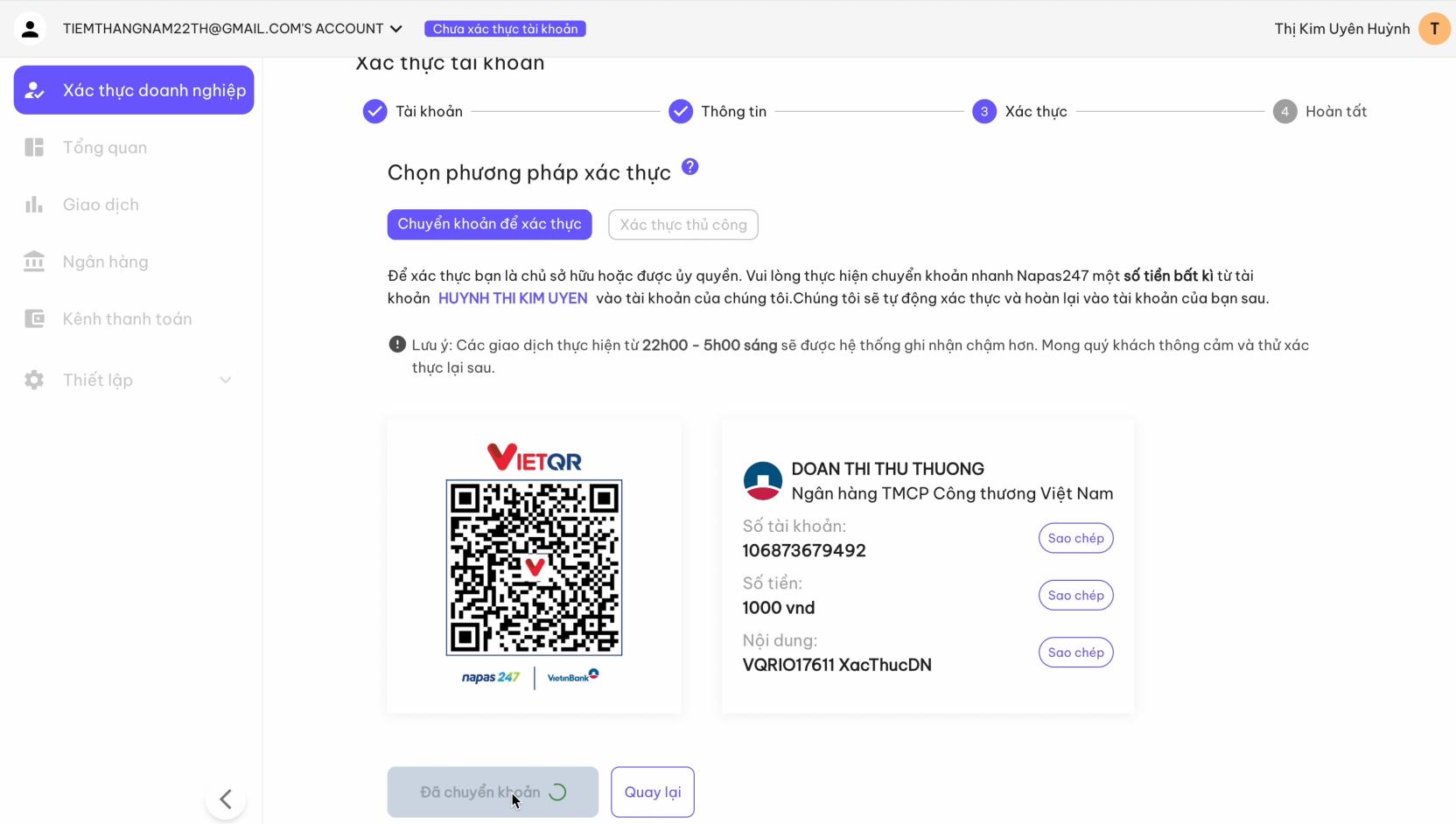Click the completed Tài khoản step checkmark

pos(374,111)
